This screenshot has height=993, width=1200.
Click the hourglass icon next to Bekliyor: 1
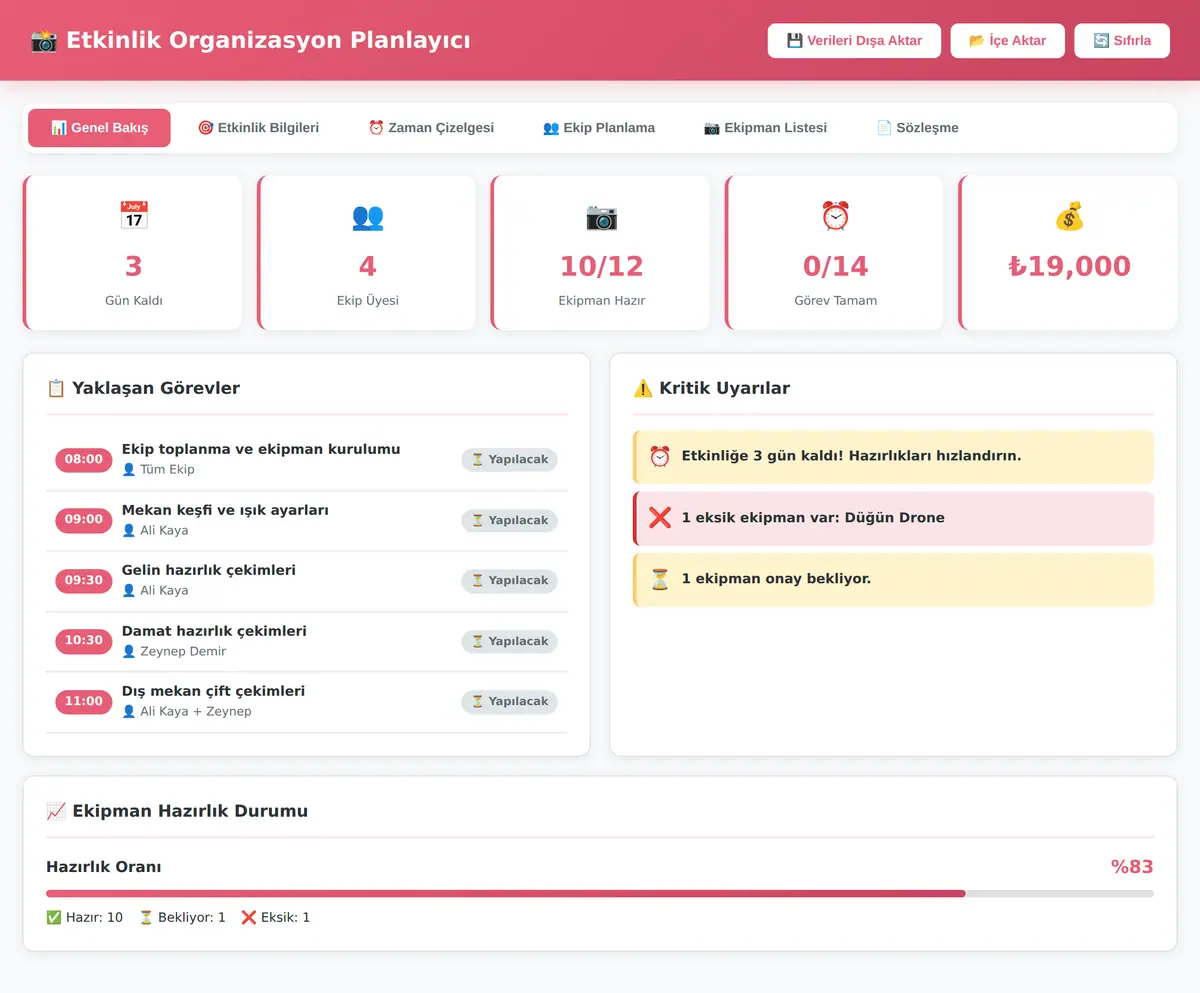click(145, 917)
